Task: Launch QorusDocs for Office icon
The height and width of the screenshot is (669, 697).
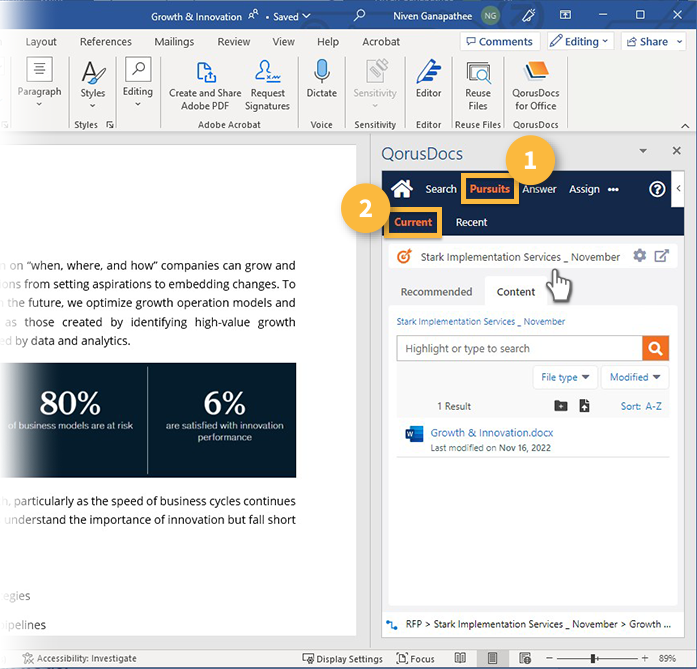Action: 536,71
